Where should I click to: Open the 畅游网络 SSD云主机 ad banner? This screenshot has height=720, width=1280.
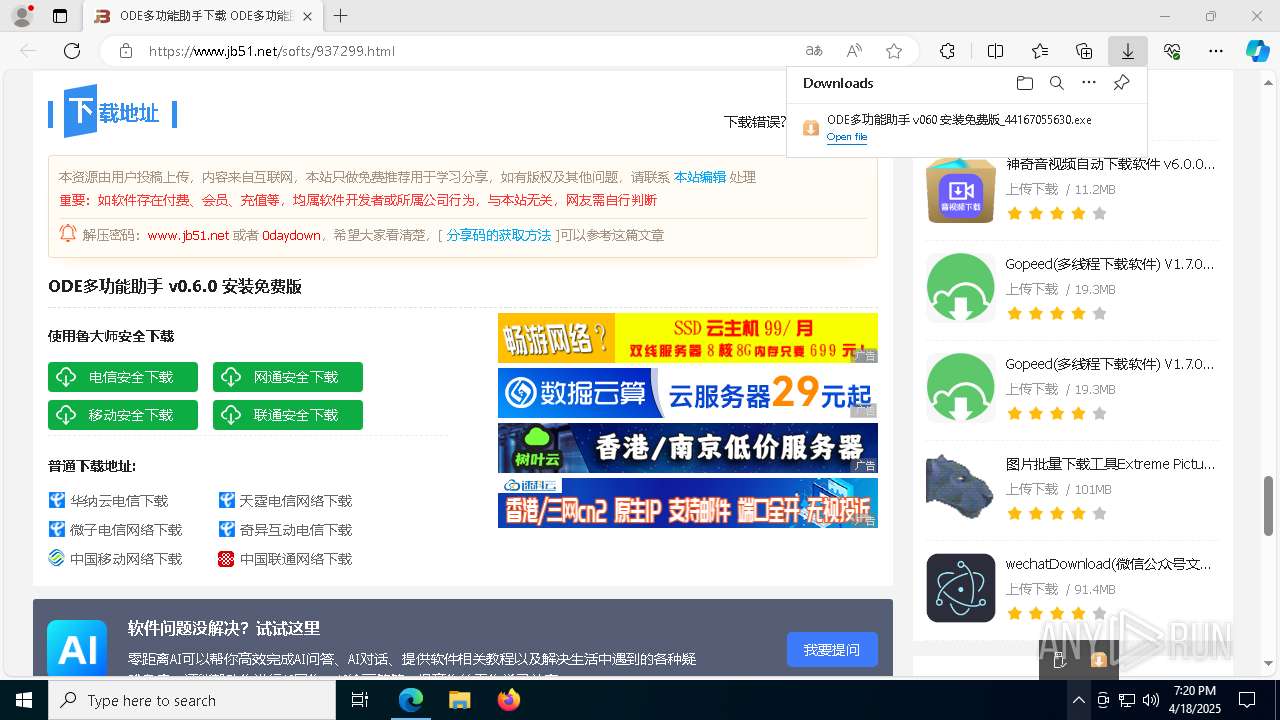pyautogui.click(x=688, y=338)
